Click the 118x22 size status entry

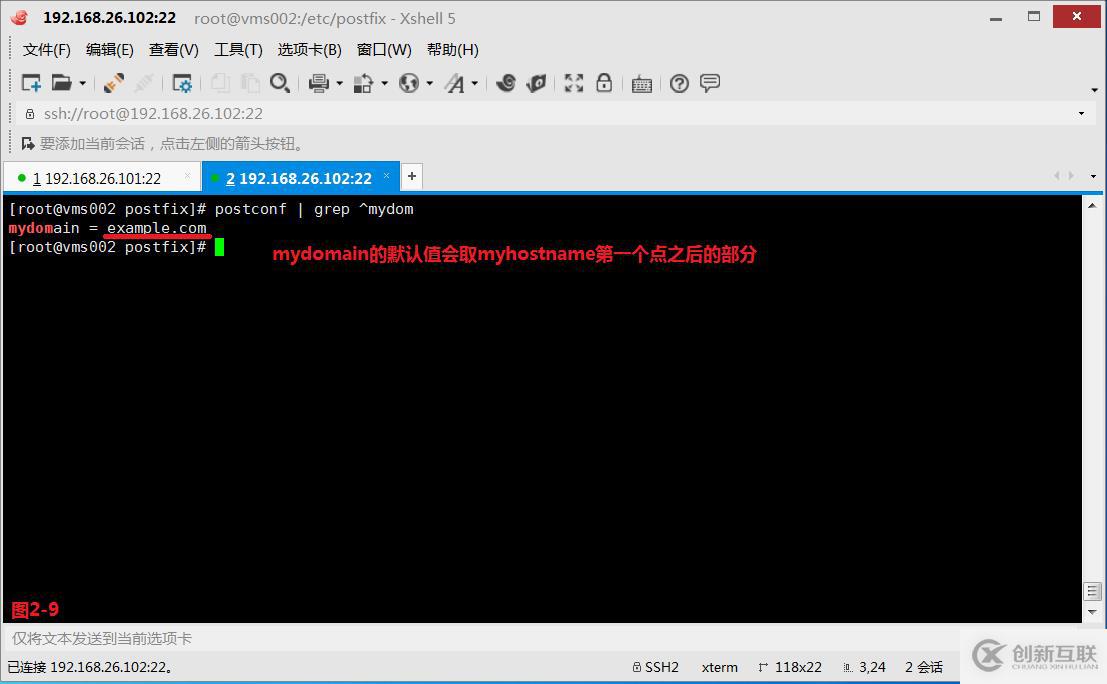pos(790,667)
